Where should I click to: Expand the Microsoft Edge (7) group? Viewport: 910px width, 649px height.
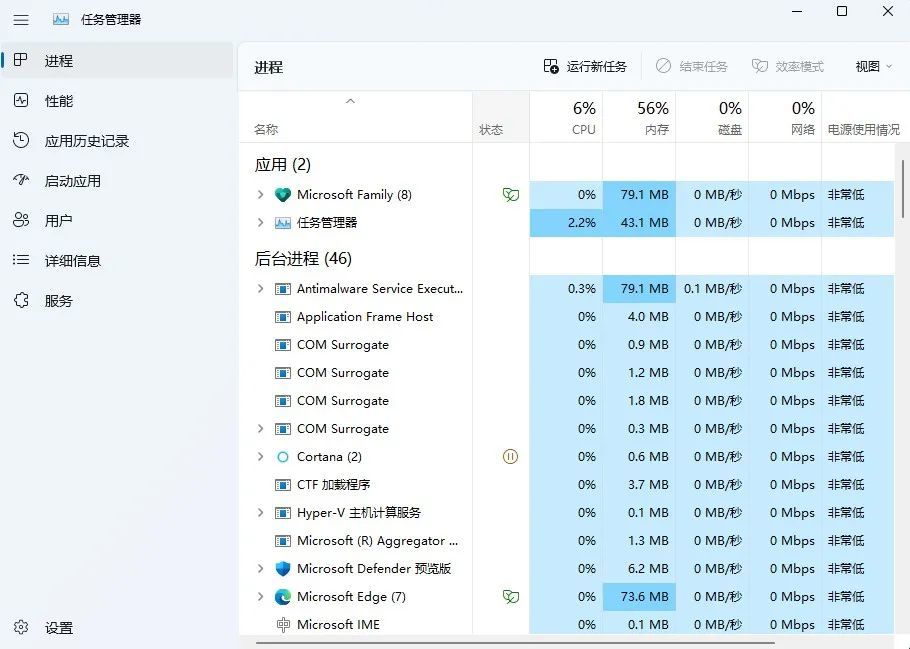pyautogui.click(x=260, y=597)
